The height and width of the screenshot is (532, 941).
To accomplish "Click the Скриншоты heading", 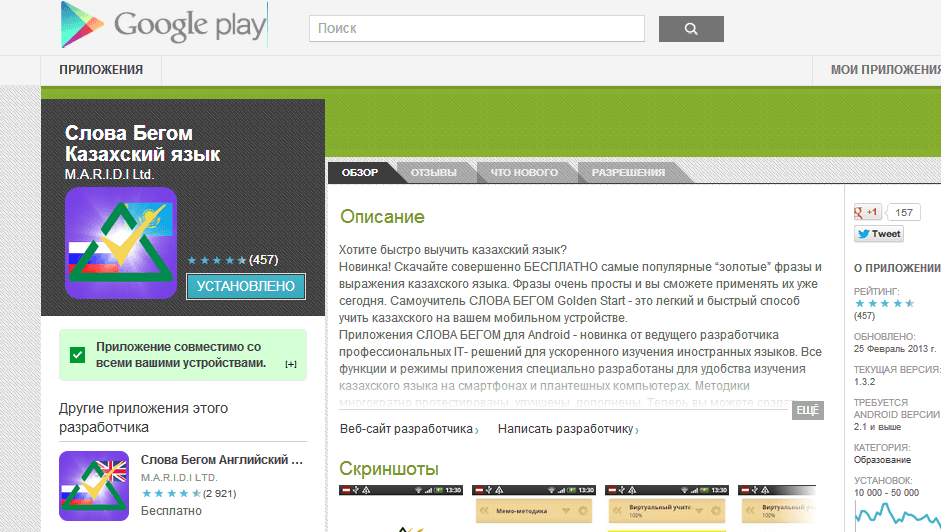I will pos(388,468).
